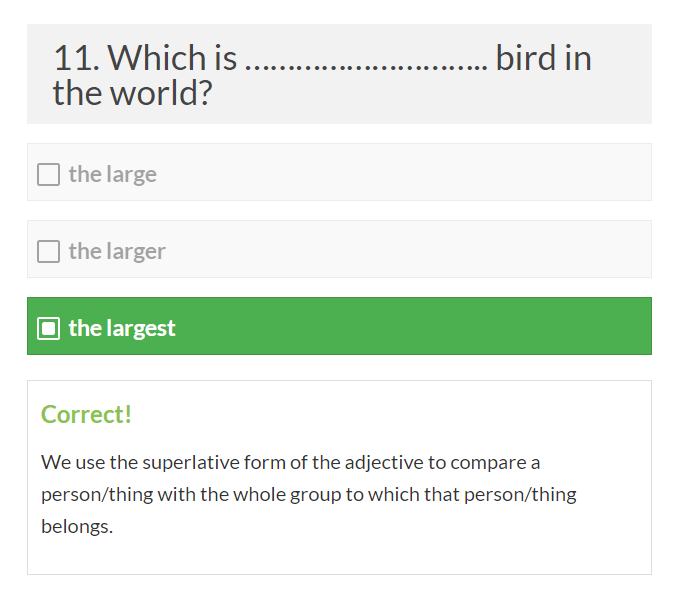Tick the checkbox beside "the large"
The height and width of the screenshot is (599, 679).
[48, 175]
